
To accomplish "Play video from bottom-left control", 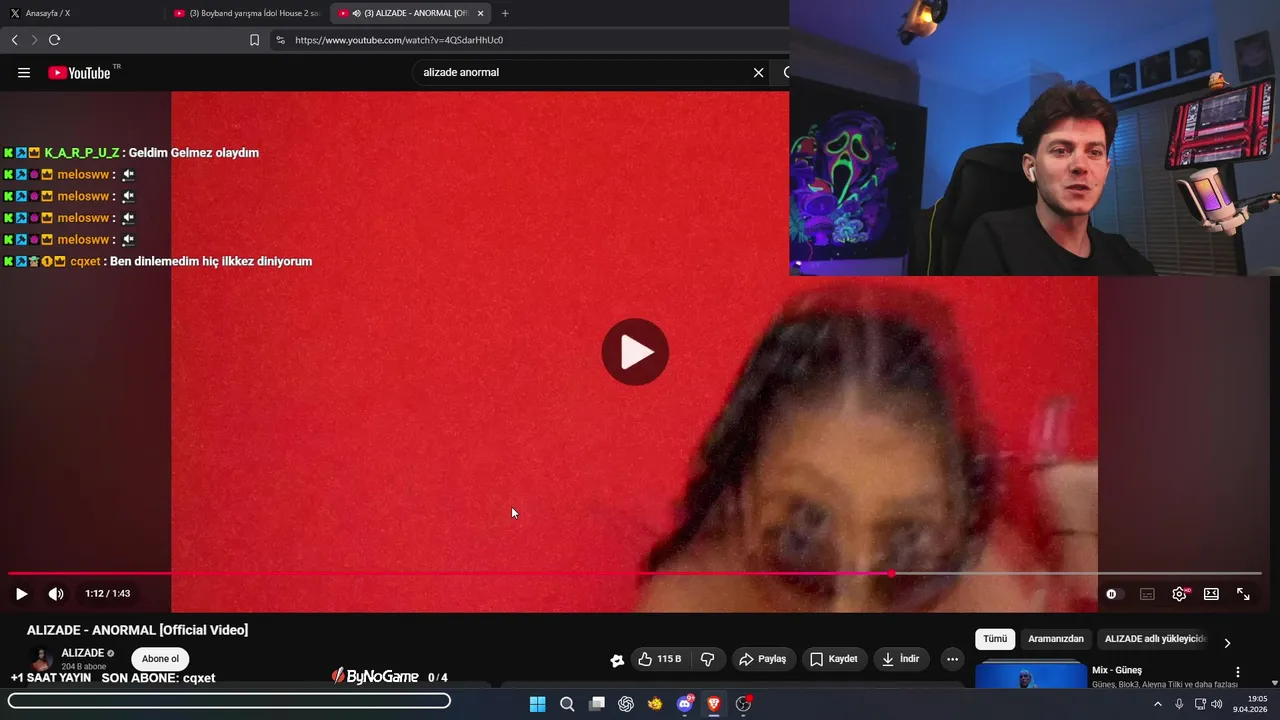I will (21, 594).
